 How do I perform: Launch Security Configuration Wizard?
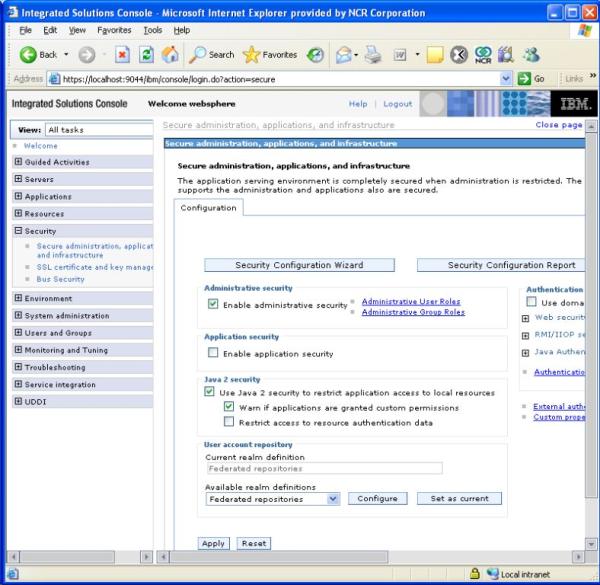[x=299, y=265]
